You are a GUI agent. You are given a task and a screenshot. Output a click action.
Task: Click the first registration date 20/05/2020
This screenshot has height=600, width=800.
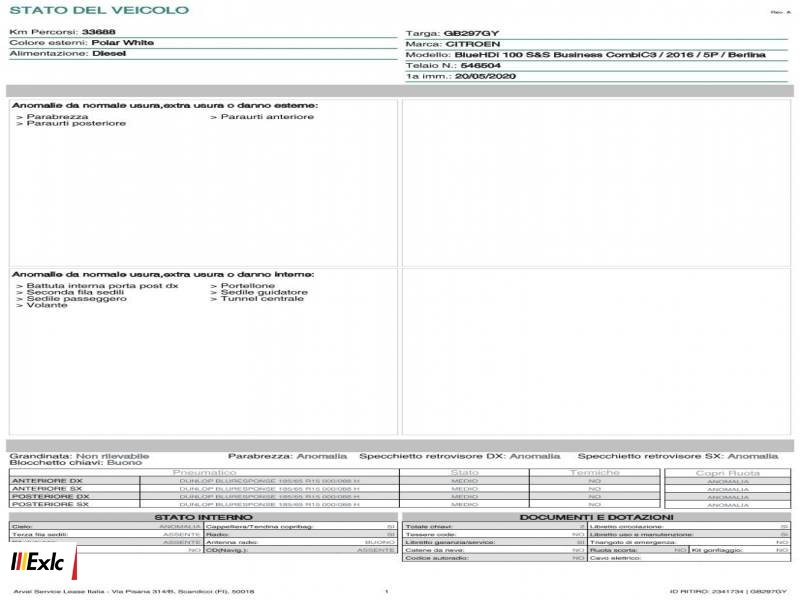(x=485, y=76)
